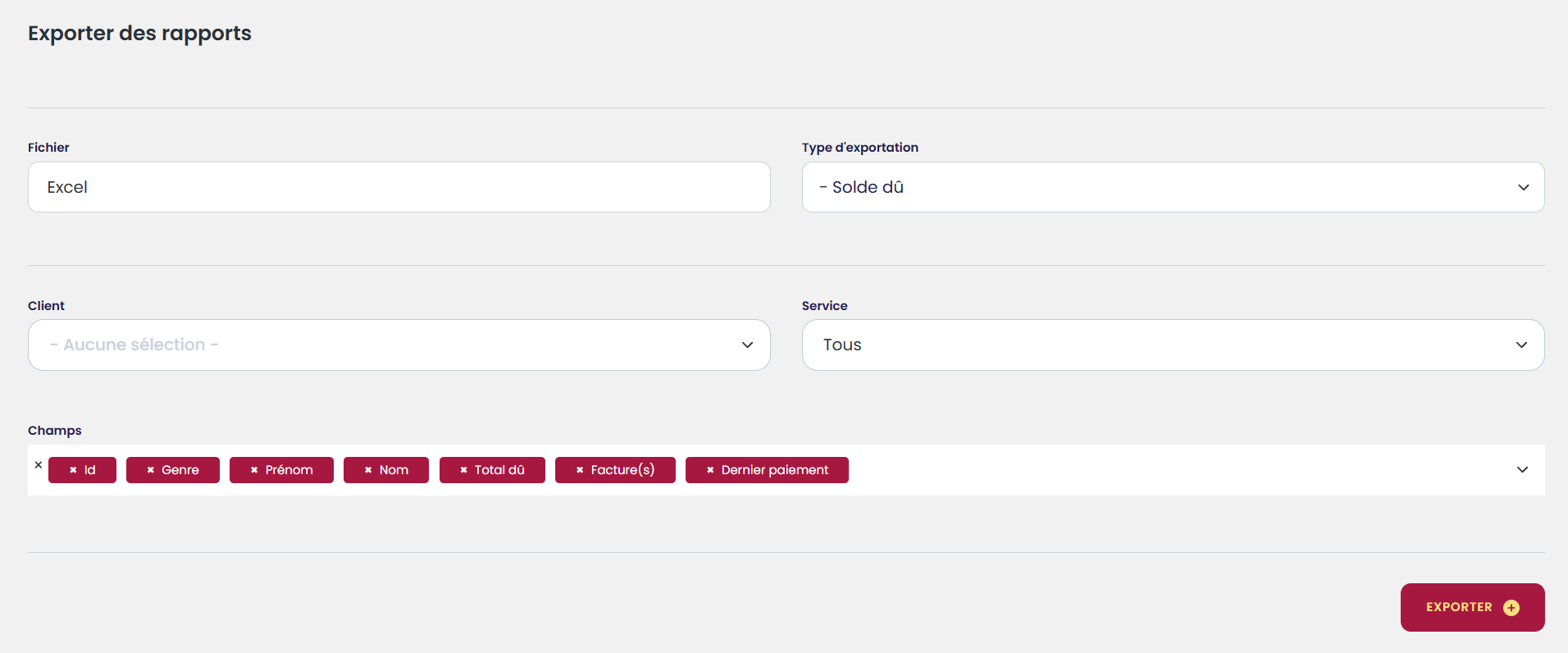Image resolution: width=1568 pixels, height=653 pixels.
Task: Remove the Genre field tag
Action: [150, 470]
